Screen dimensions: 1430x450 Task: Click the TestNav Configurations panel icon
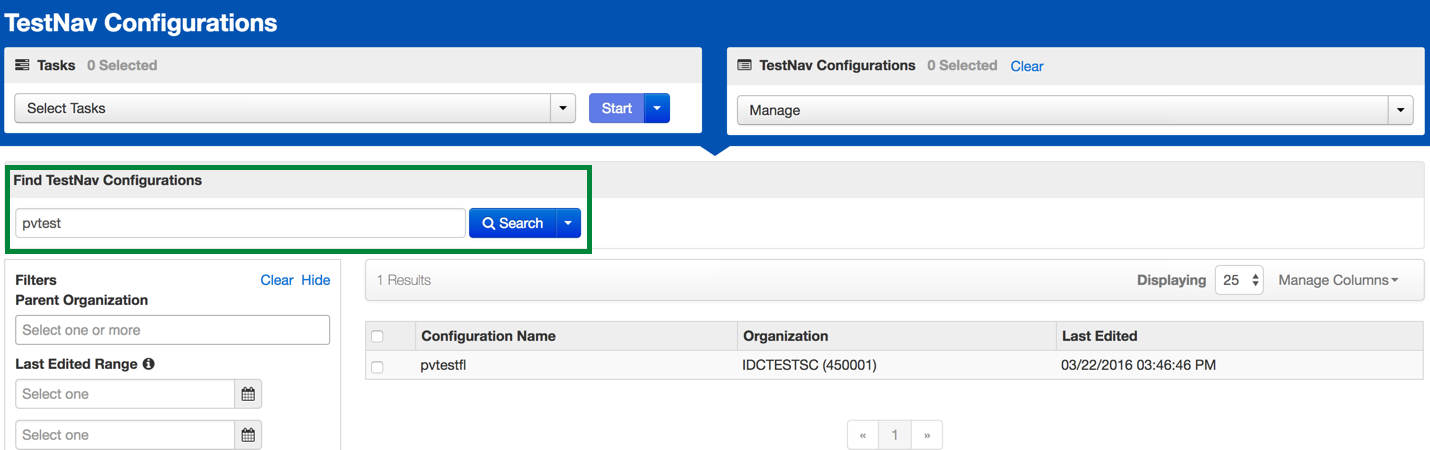744,65
